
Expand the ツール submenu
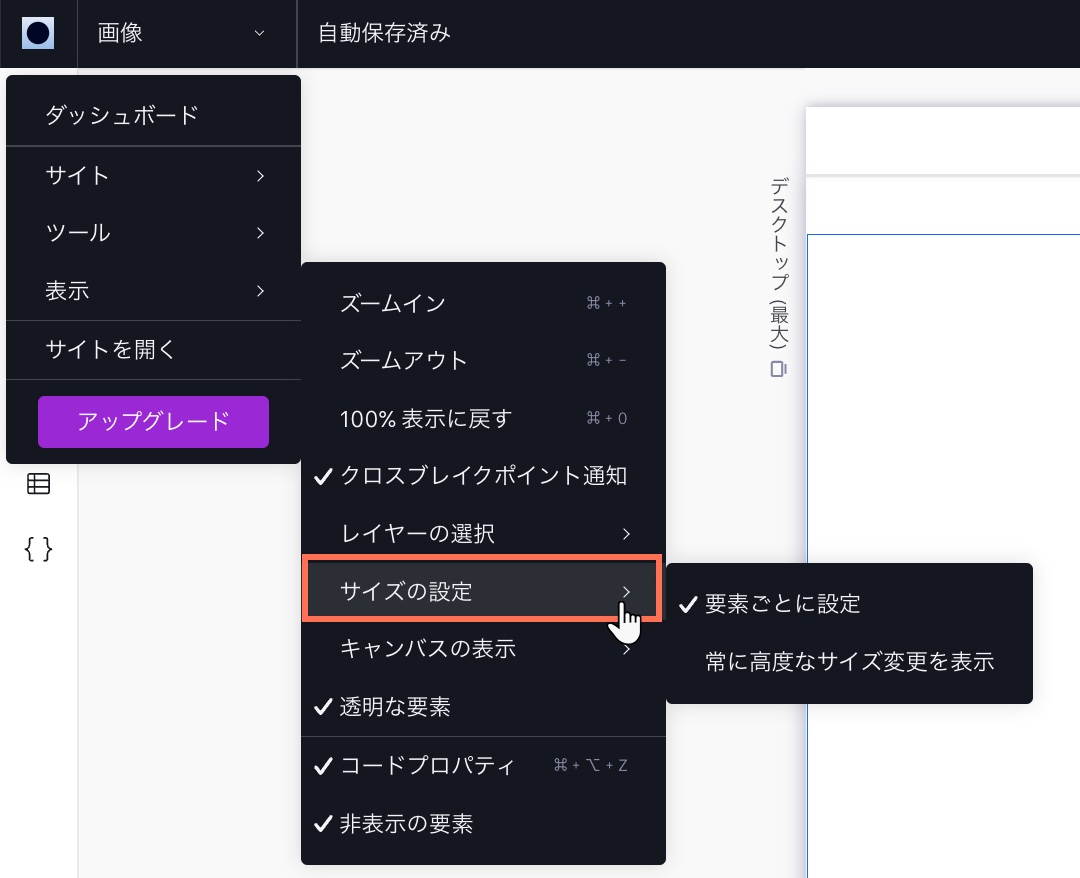click(153, 233)
